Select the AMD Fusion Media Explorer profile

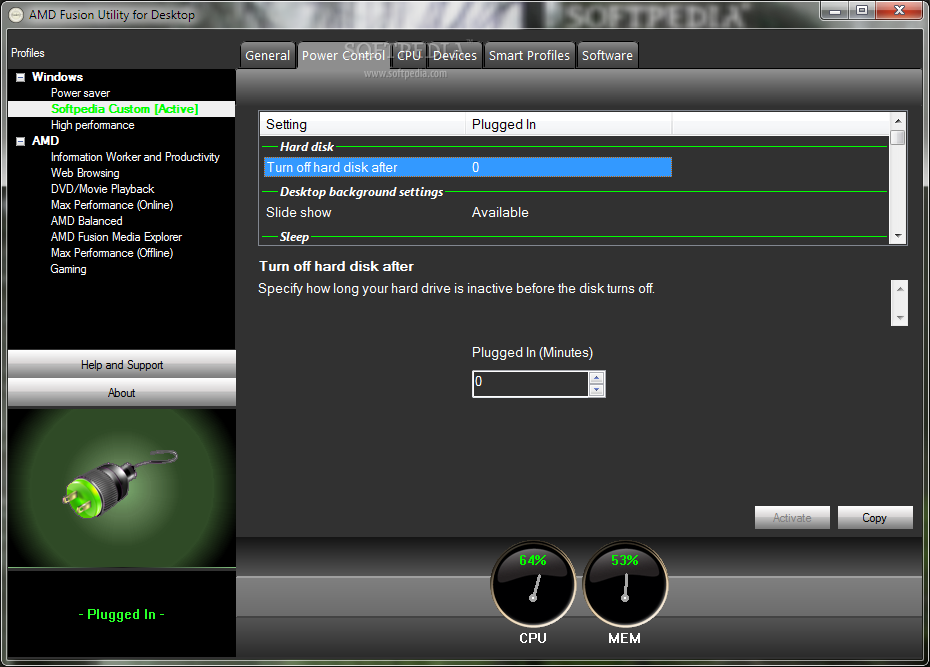116,237
